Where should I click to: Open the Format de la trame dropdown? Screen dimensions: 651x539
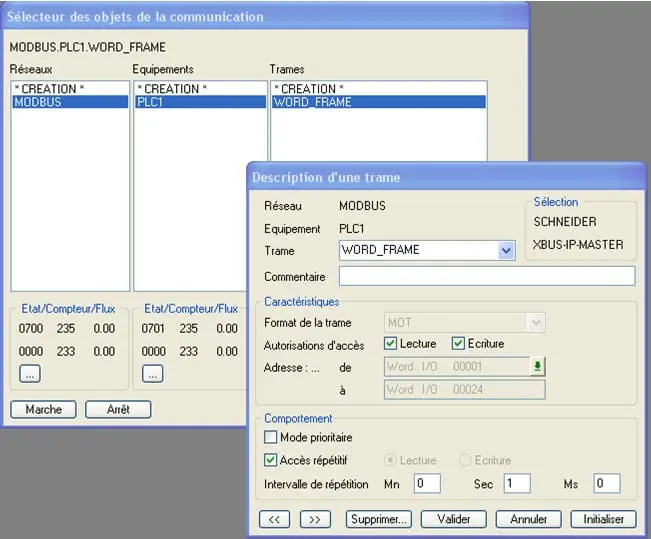point(536,322)
